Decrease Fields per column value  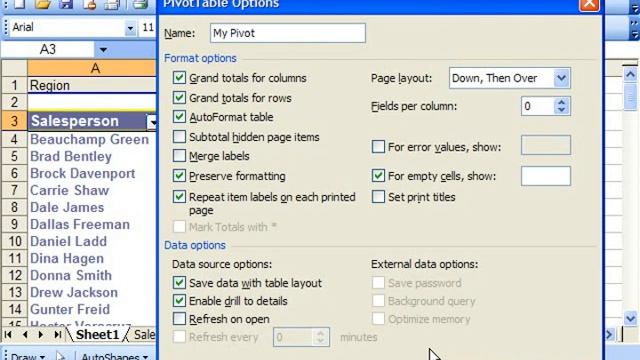coord(562,110)
